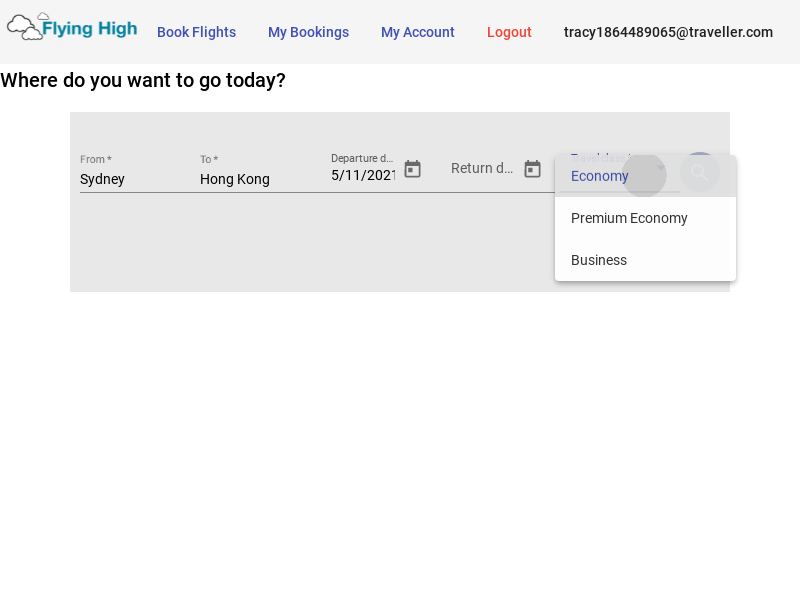
Task: Choose Premium Economy from the list
Action: click(645, 218)
